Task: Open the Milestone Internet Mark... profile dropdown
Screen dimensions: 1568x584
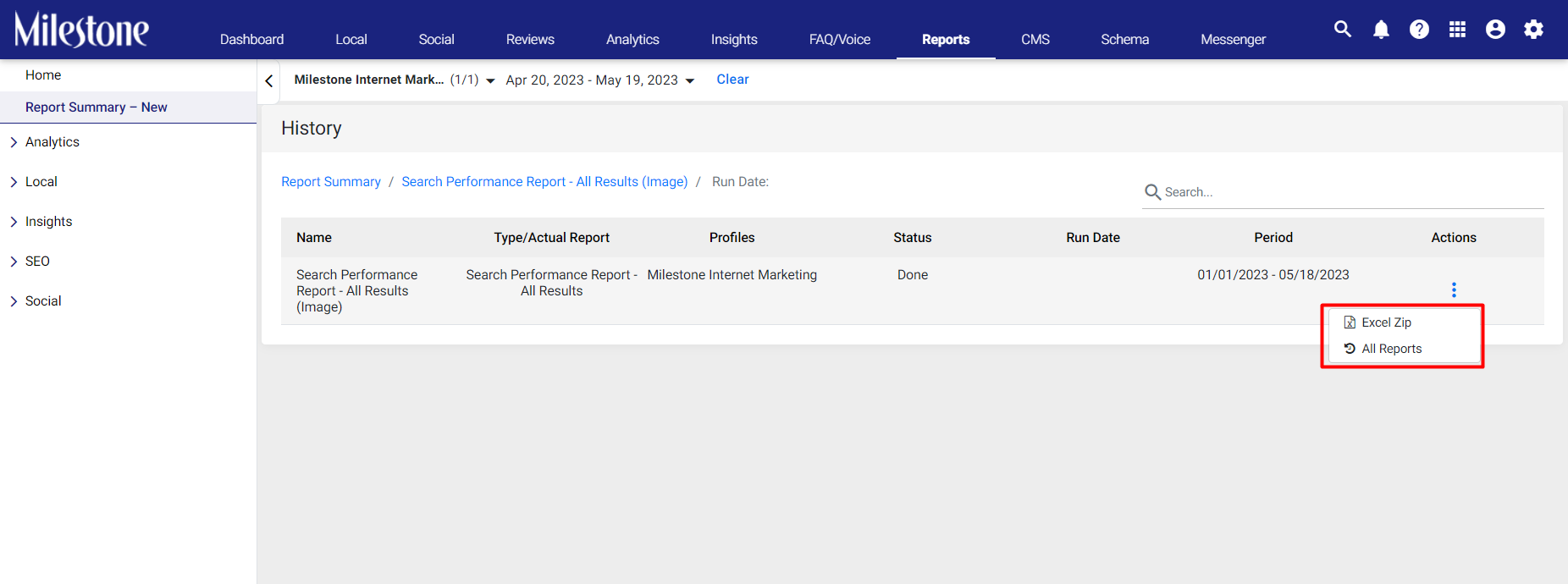Action: click(395, 80)
